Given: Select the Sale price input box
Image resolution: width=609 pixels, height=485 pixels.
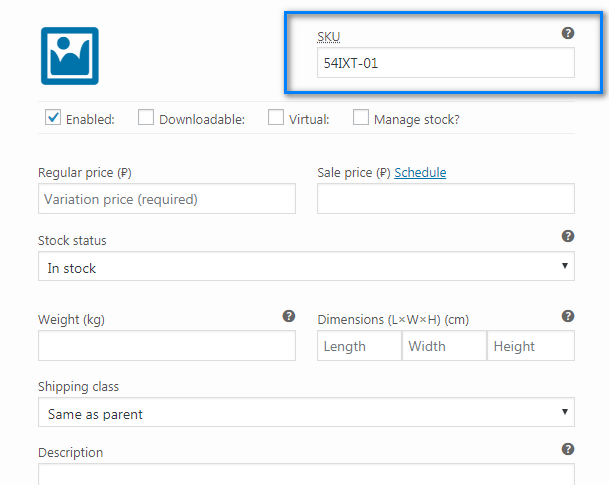Looking at the screenshot, I should pyautogui.click(x=445, y=199).
